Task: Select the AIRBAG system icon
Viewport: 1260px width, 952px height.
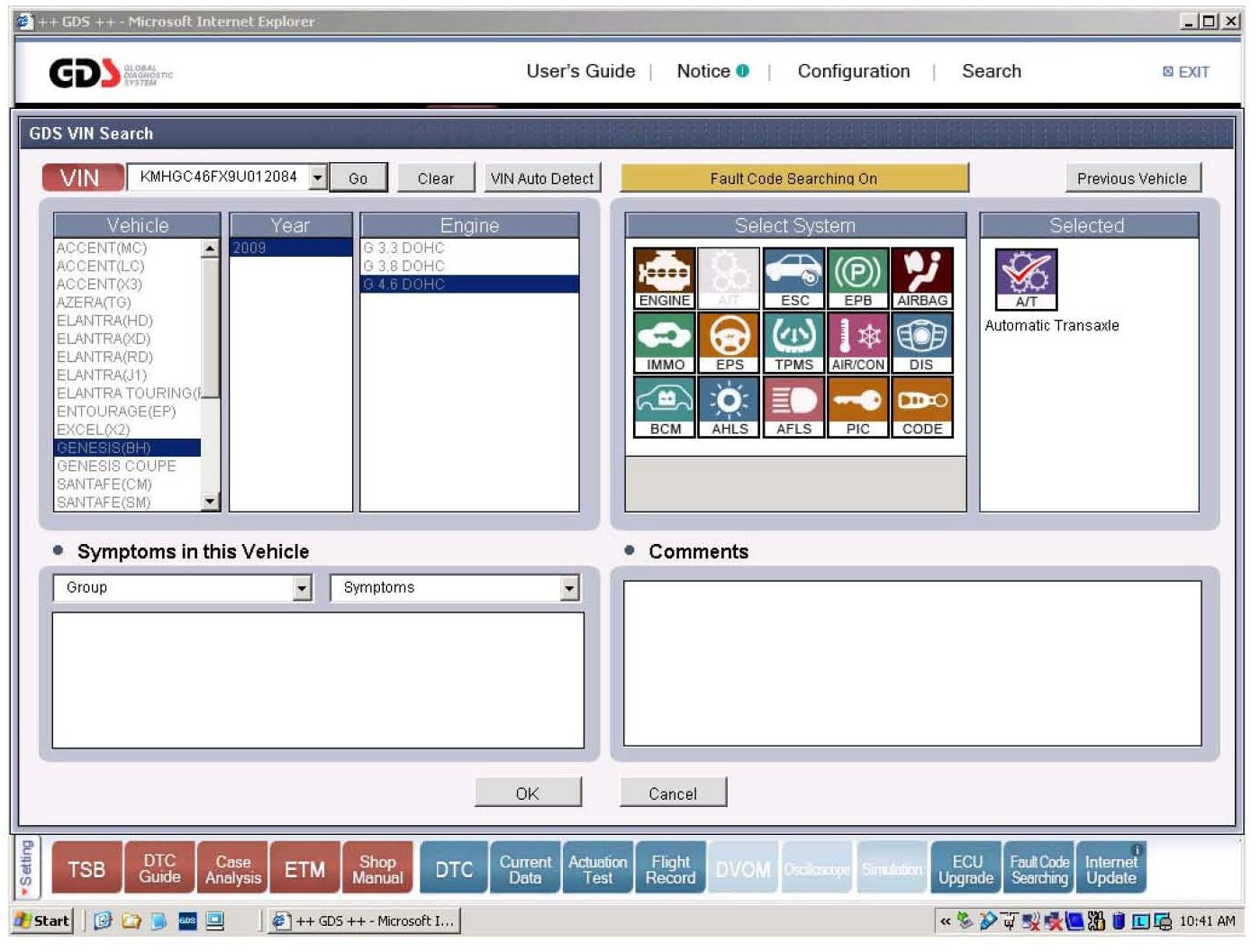Action: 921,277
